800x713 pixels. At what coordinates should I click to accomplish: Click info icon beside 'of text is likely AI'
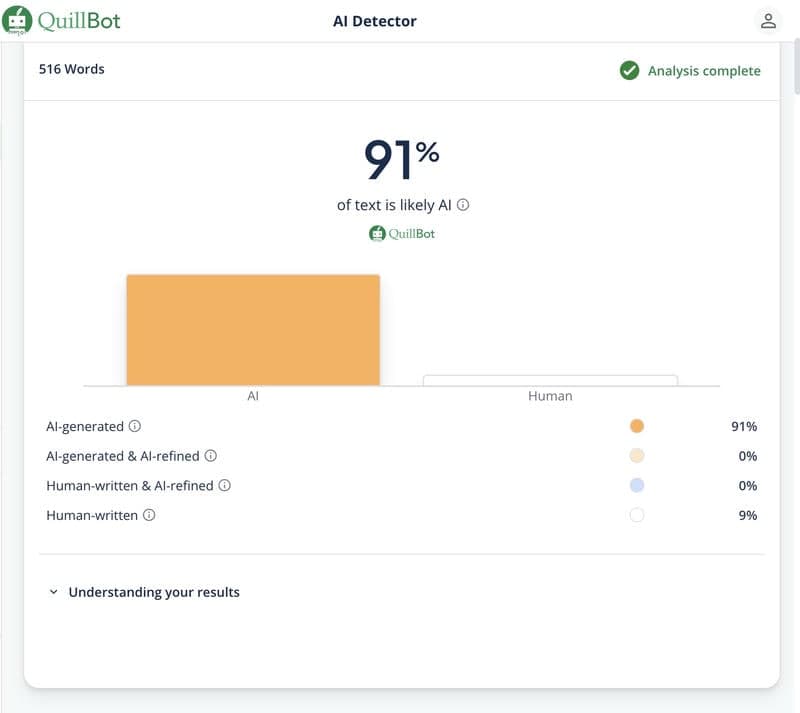coord(463,205)
